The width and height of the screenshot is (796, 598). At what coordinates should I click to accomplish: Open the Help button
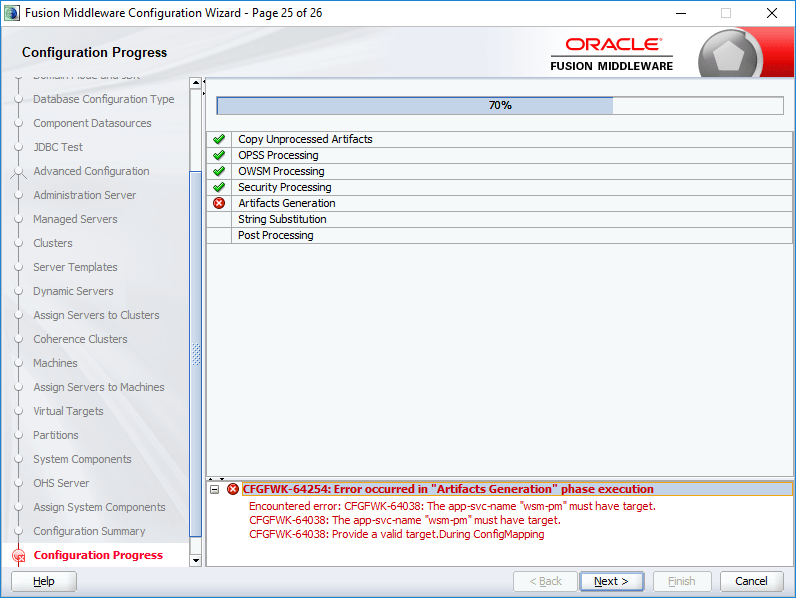tap(44, 581)
